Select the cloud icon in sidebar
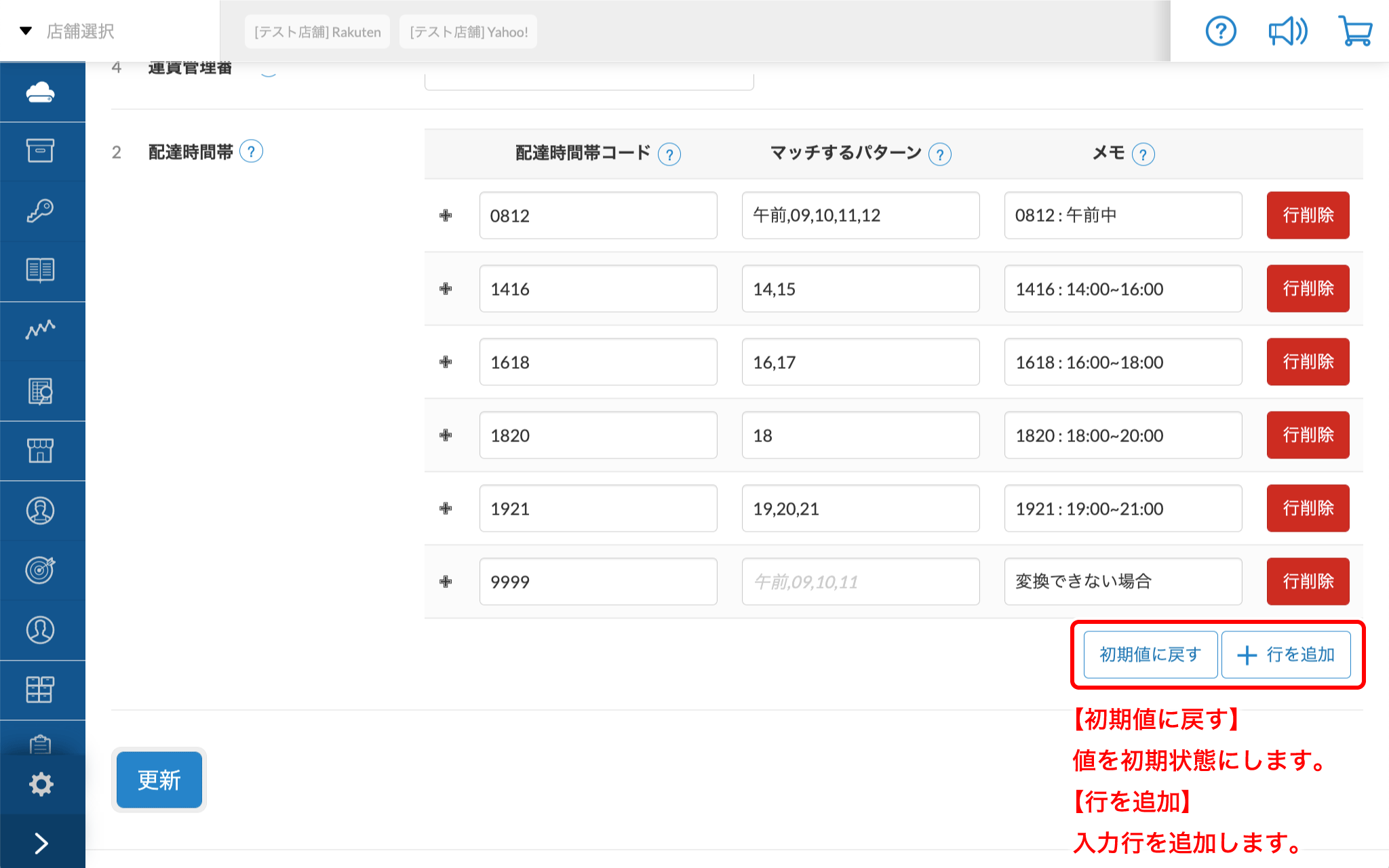The width and height of the screenshot is (1389, 868). [x=42, y=90]
